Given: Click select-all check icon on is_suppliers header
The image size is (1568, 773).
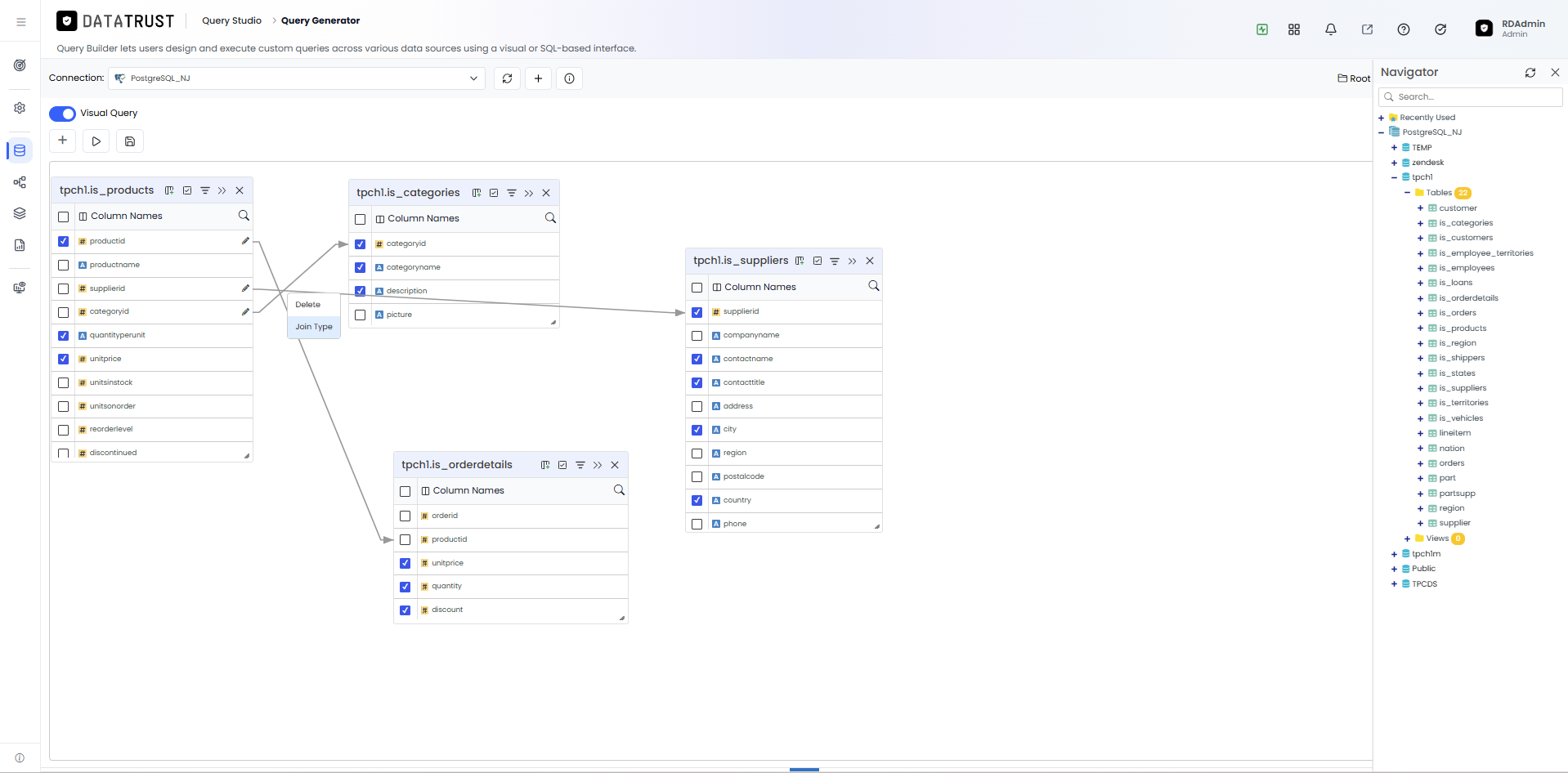Looking at the screenshot, I should (818, 261).
